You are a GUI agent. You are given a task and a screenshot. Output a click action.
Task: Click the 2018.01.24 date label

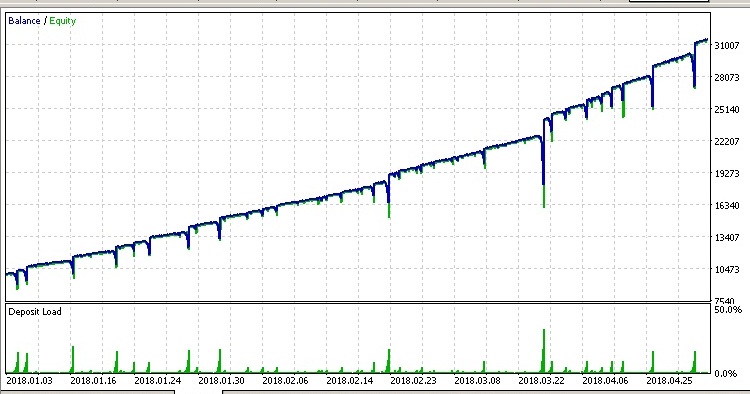tap(157, 381)
